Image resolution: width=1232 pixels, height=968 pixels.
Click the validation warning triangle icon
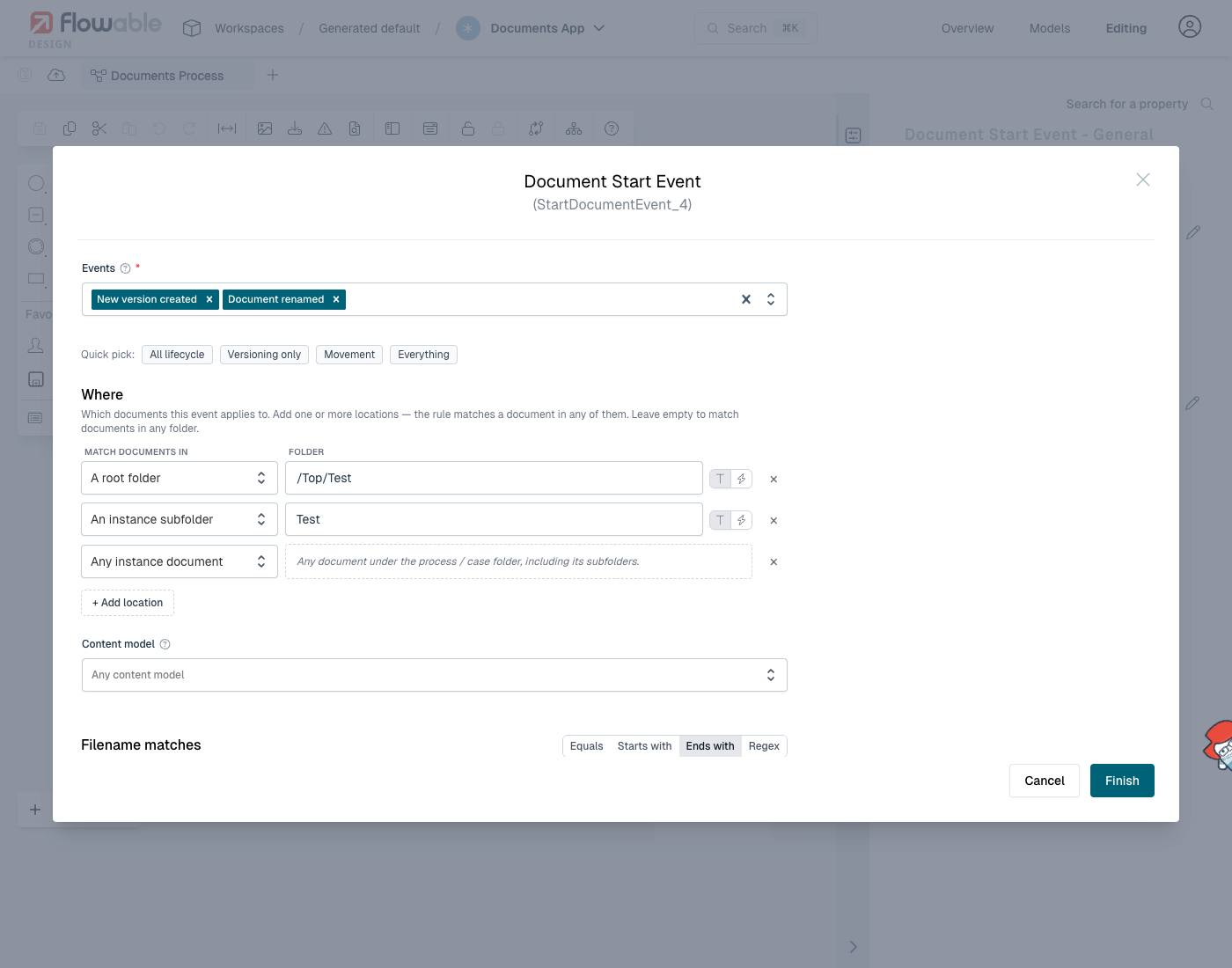[325, 128]
